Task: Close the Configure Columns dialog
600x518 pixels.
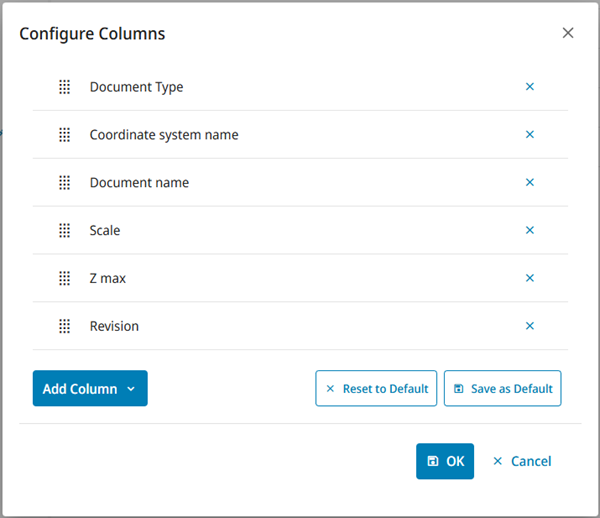Action: 568,33
